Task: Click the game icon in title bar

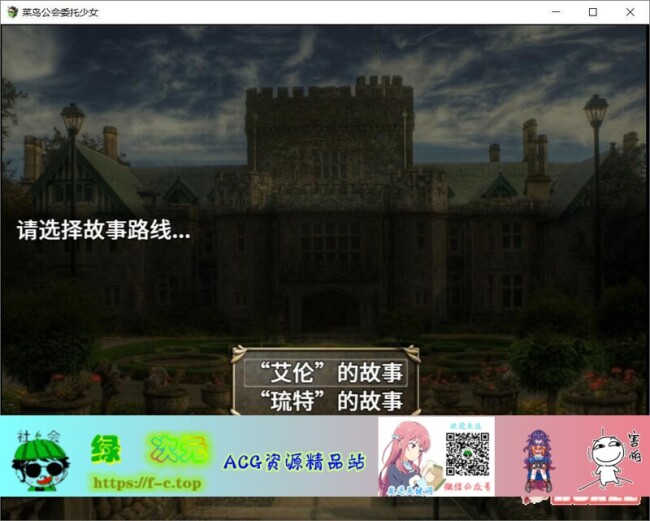Action: point(12,12)
